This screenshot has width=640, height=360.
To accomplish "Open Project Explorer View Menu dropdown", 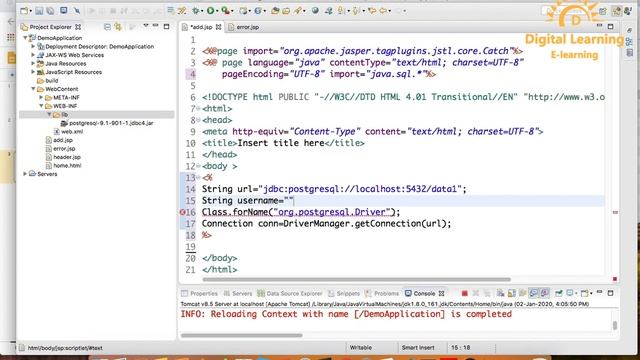I will click(x=146, y=26).
